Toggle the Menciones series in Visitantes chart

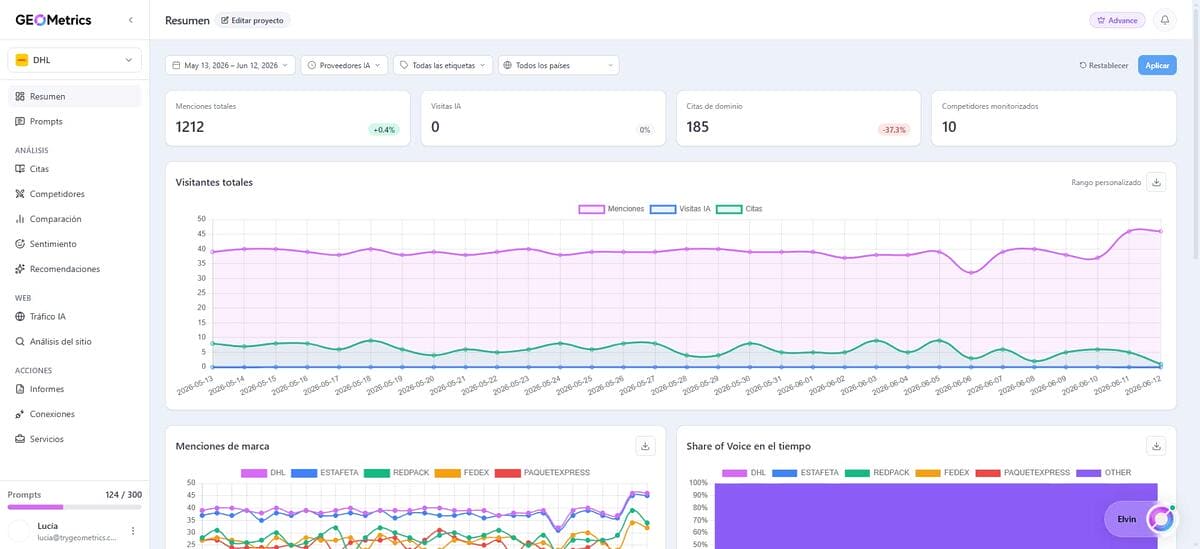click(x=611, y=209)
